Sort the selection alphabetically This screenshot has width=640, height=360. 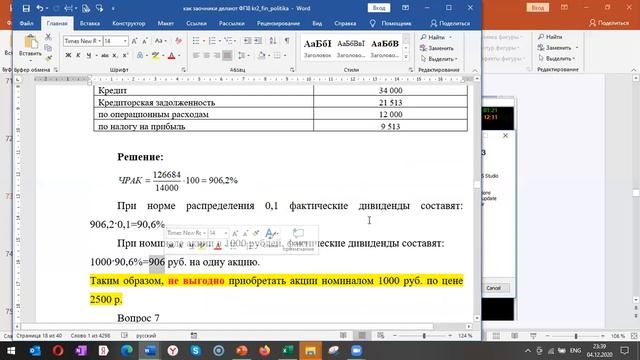click(x=273, y=40)
